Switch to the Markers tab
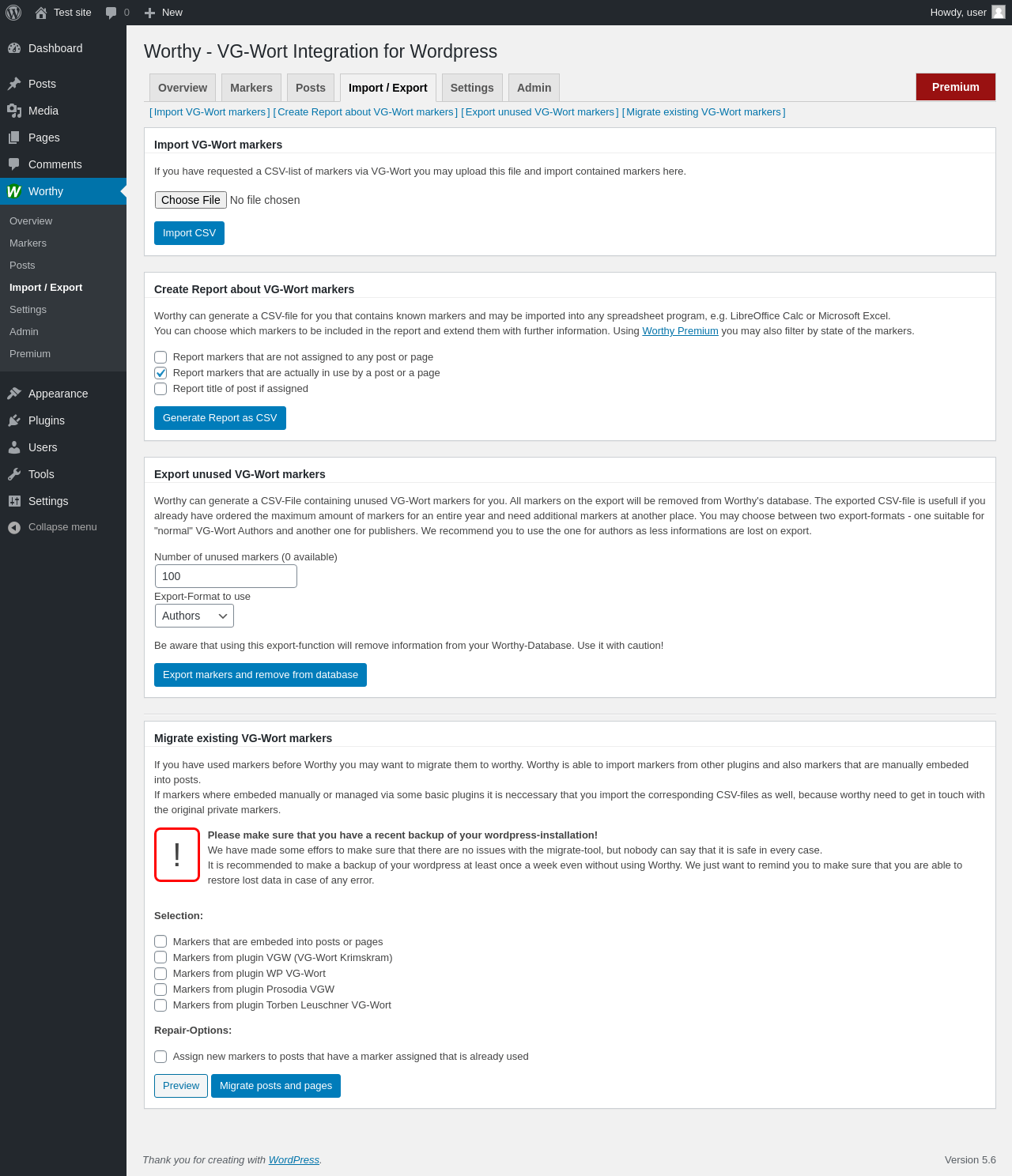Image resolution: width=1012 pixels, height=1176 pixels. pos(251,88)
